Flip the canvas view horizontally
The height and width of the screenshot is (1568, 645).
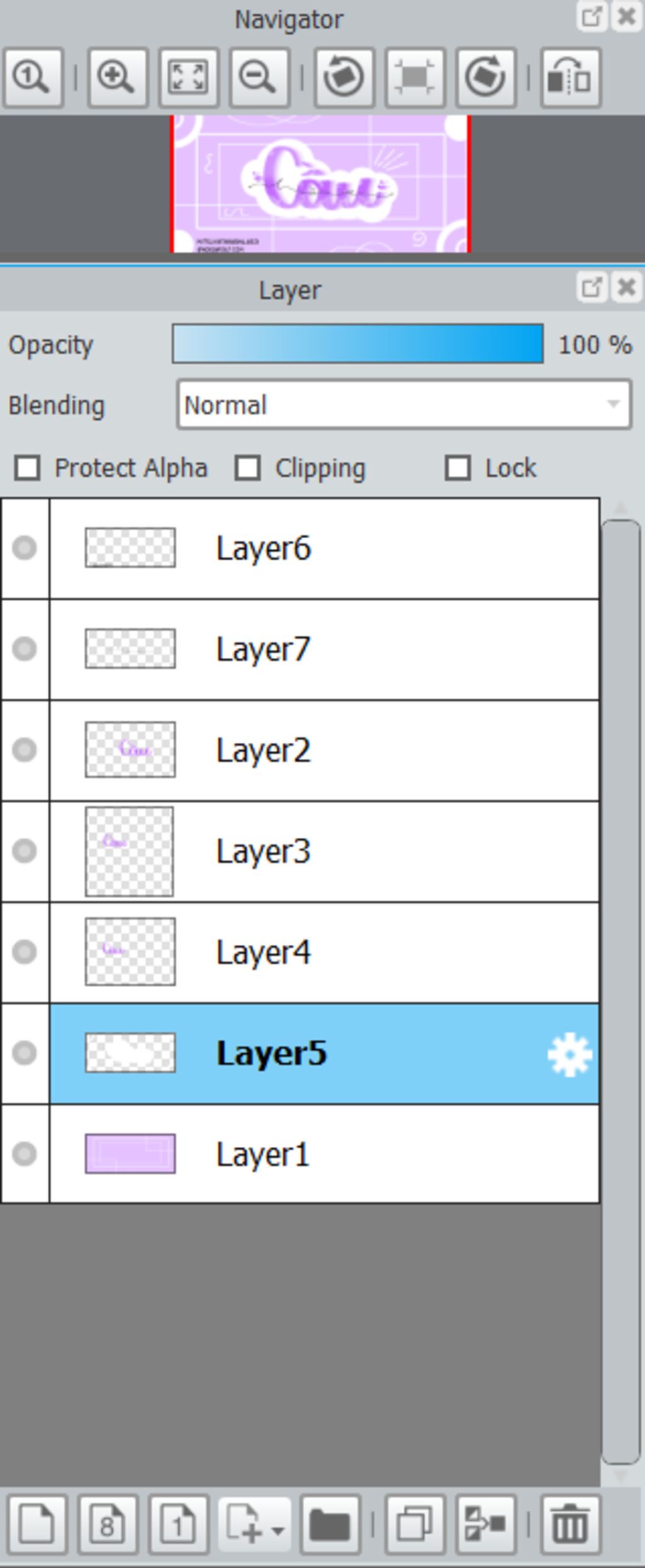pos(570,78)
